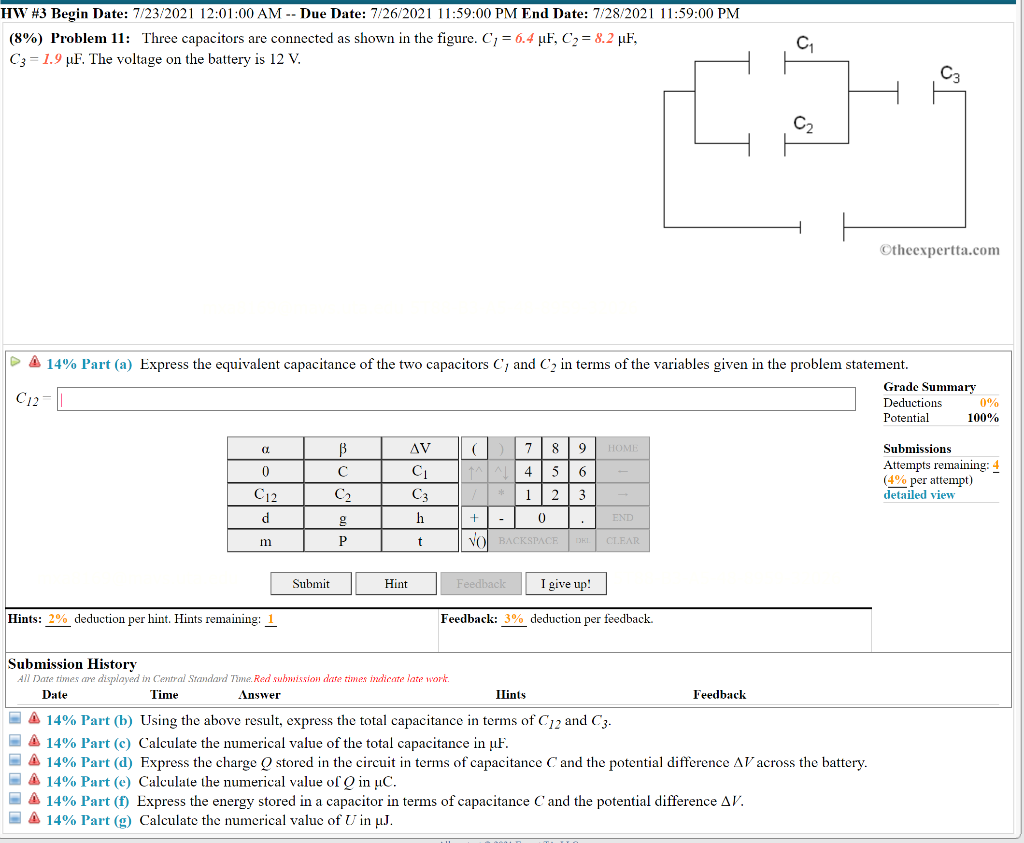The height and width of the screenshot is (843, 1024).
Task: Click the warning icon beside Part (g)
Action: [35, 818]
